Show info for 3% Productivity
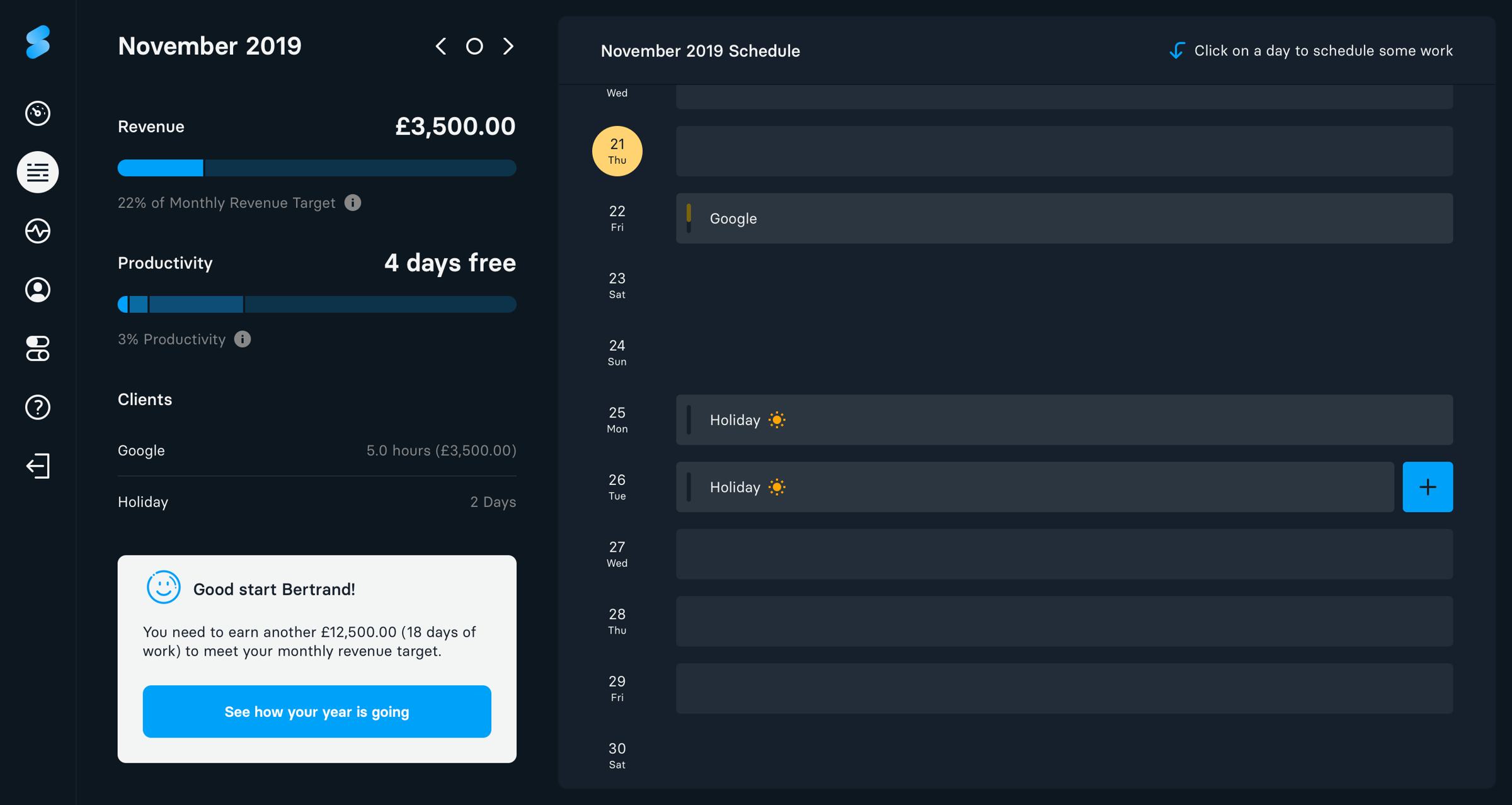The image size is (1512, 805). 243,339
